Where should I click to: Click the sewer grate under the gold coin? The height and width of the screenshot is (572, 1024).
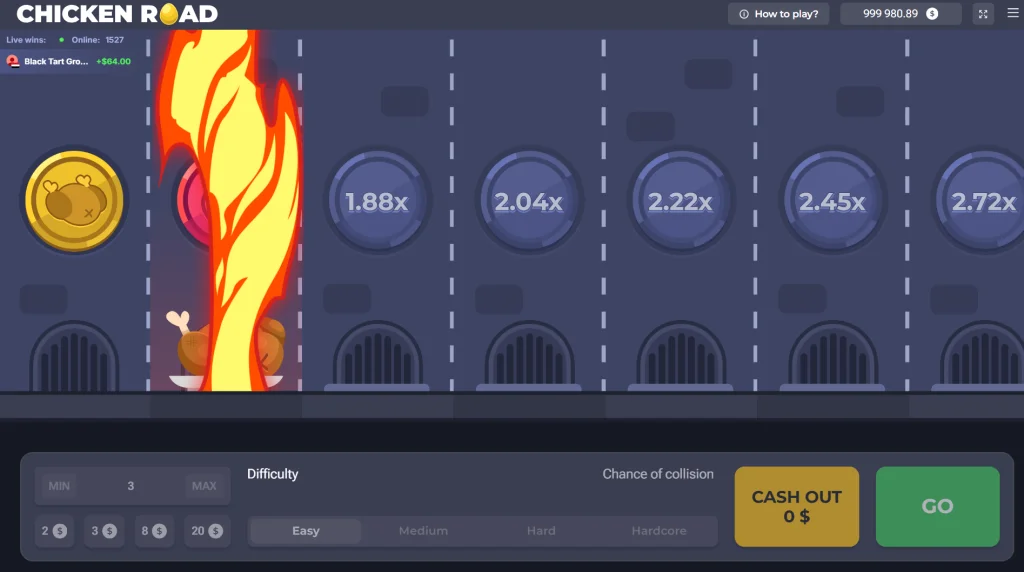74,356
